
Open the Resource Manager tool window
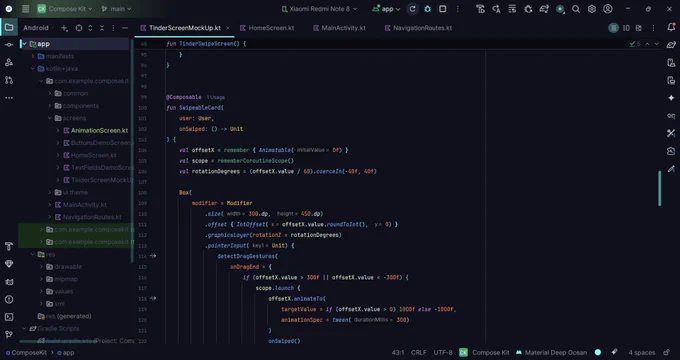9,62
